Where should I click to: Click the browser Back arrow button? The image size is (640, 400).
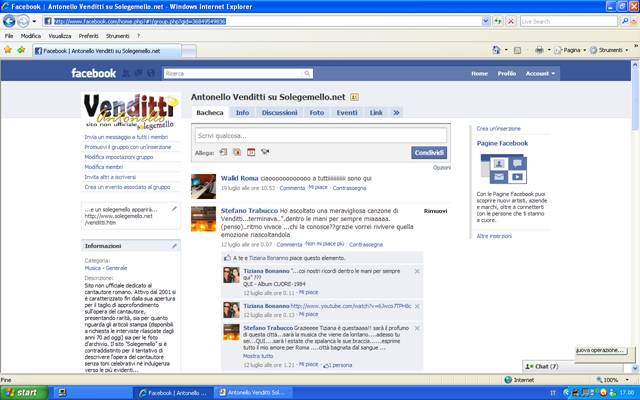(9, 21)
